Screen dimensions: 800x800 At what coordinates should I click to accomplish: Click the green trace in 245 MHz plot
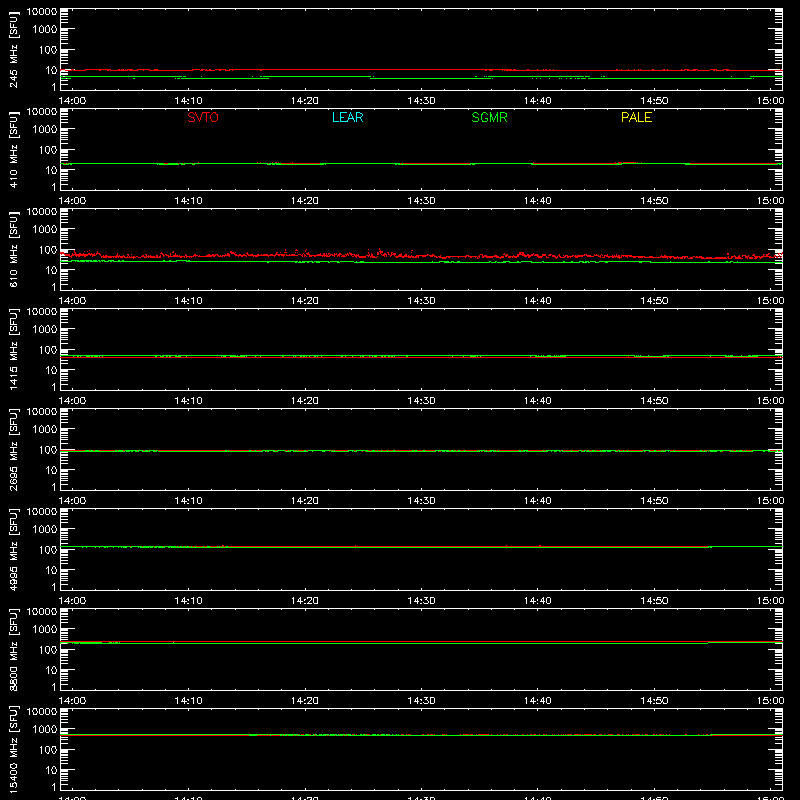point(421,78)
